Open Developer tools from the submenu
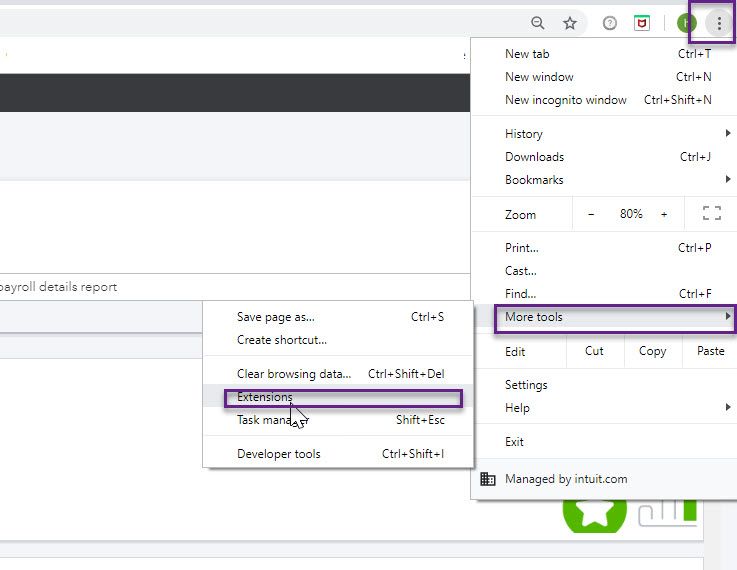 [x=279, y=454]
